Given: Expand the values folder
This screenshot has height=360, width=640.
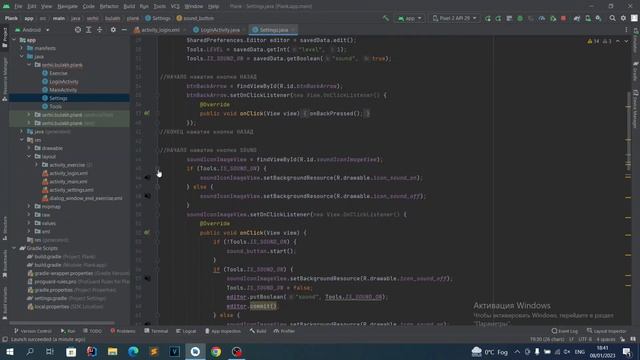Looking at the screenshot, I should pos(29,223).
